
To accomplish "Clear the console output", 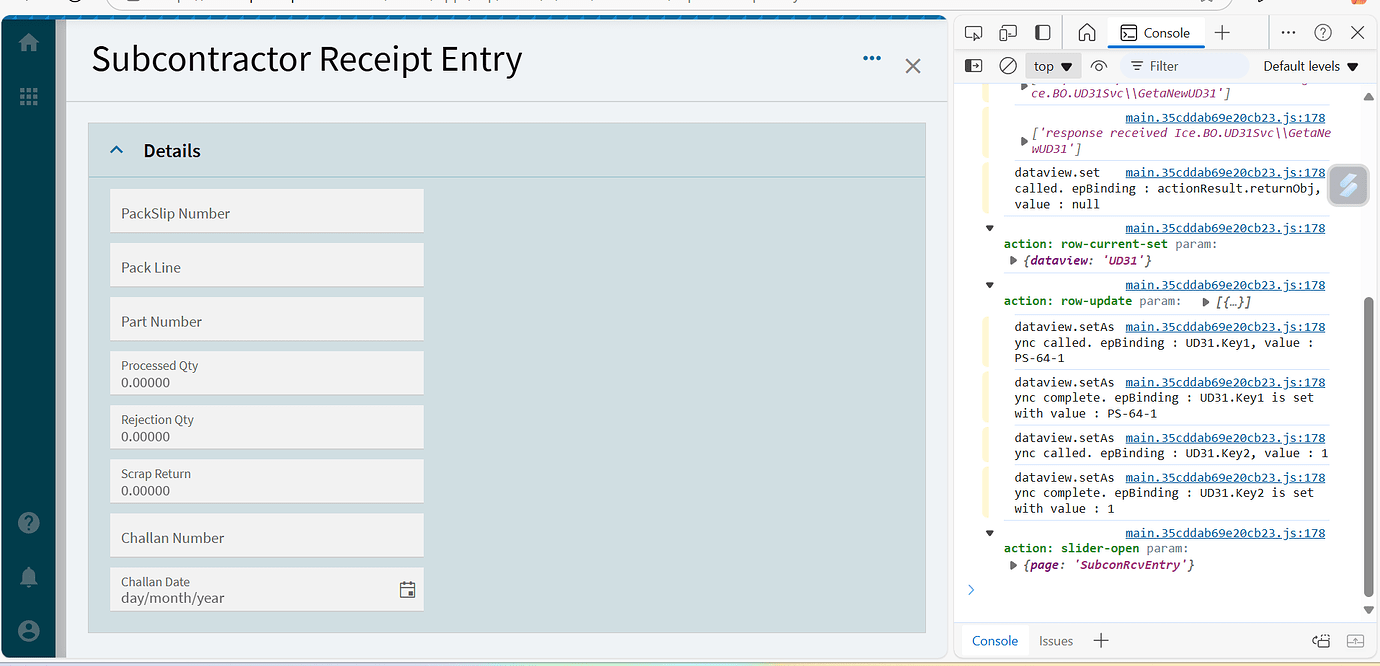I will click(x=1006, y=65).
